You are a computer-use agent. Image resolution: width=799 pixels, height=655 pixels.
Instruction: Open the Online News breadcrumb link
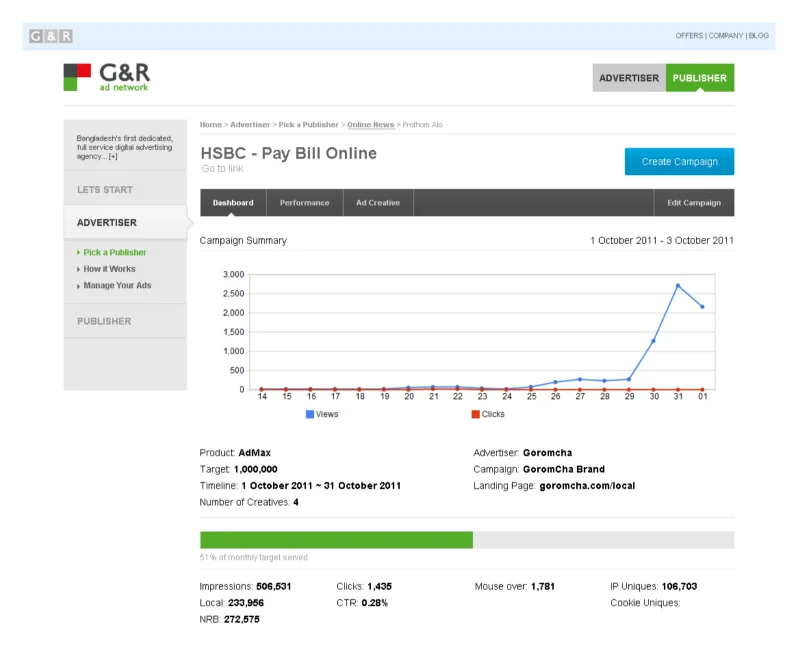(x=370, y=124)
